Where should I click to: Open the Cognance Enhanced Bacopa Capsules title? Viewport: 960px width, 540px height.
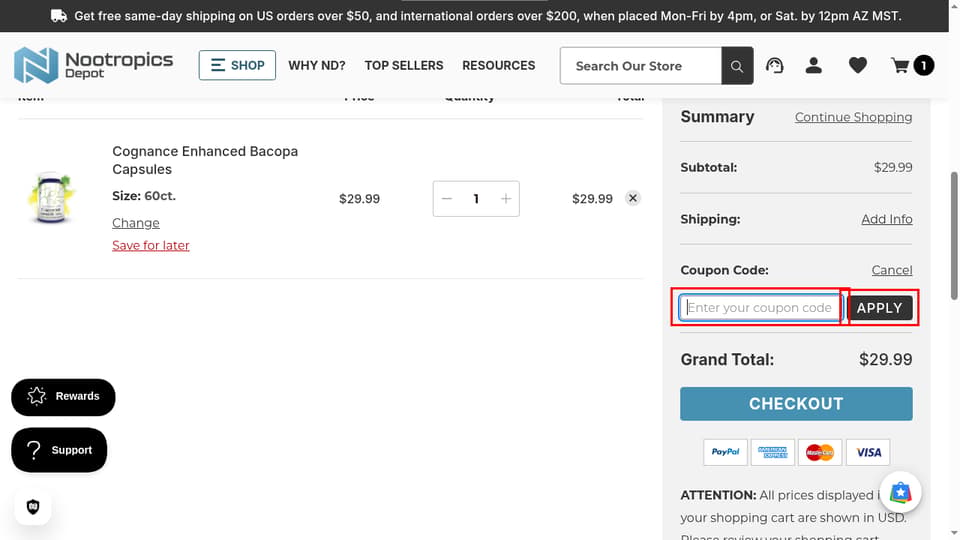tap(205, 160)
